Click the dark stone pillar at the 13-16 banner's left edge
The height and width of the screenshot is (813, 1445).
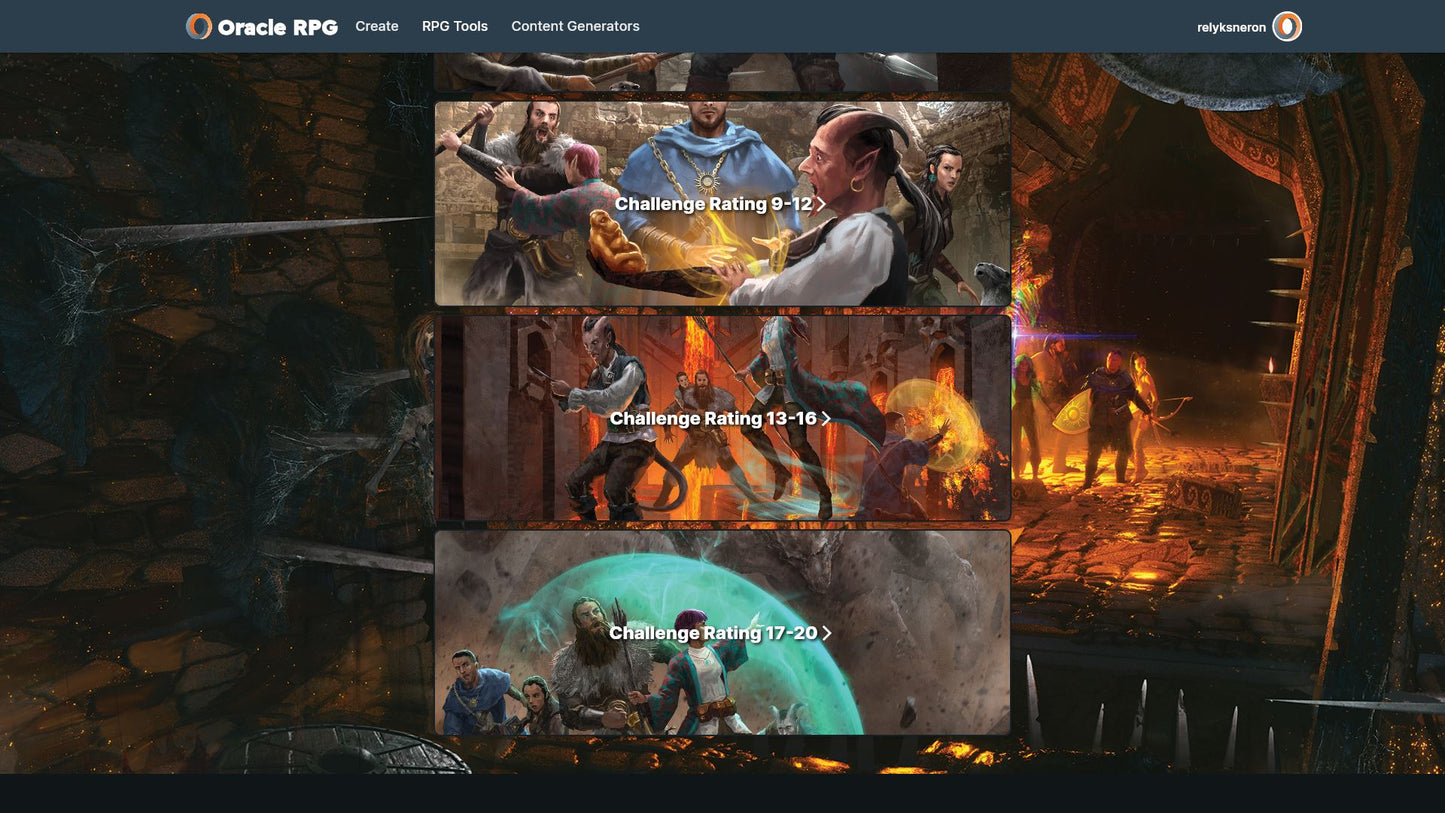[x=452, y=418]
